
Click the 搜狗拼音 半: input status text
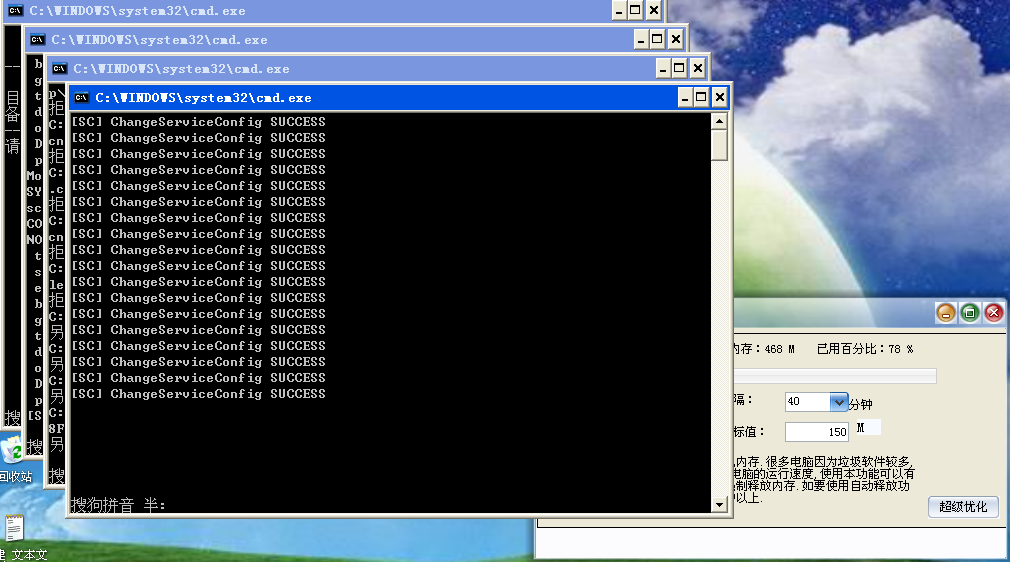coord(118,505)
